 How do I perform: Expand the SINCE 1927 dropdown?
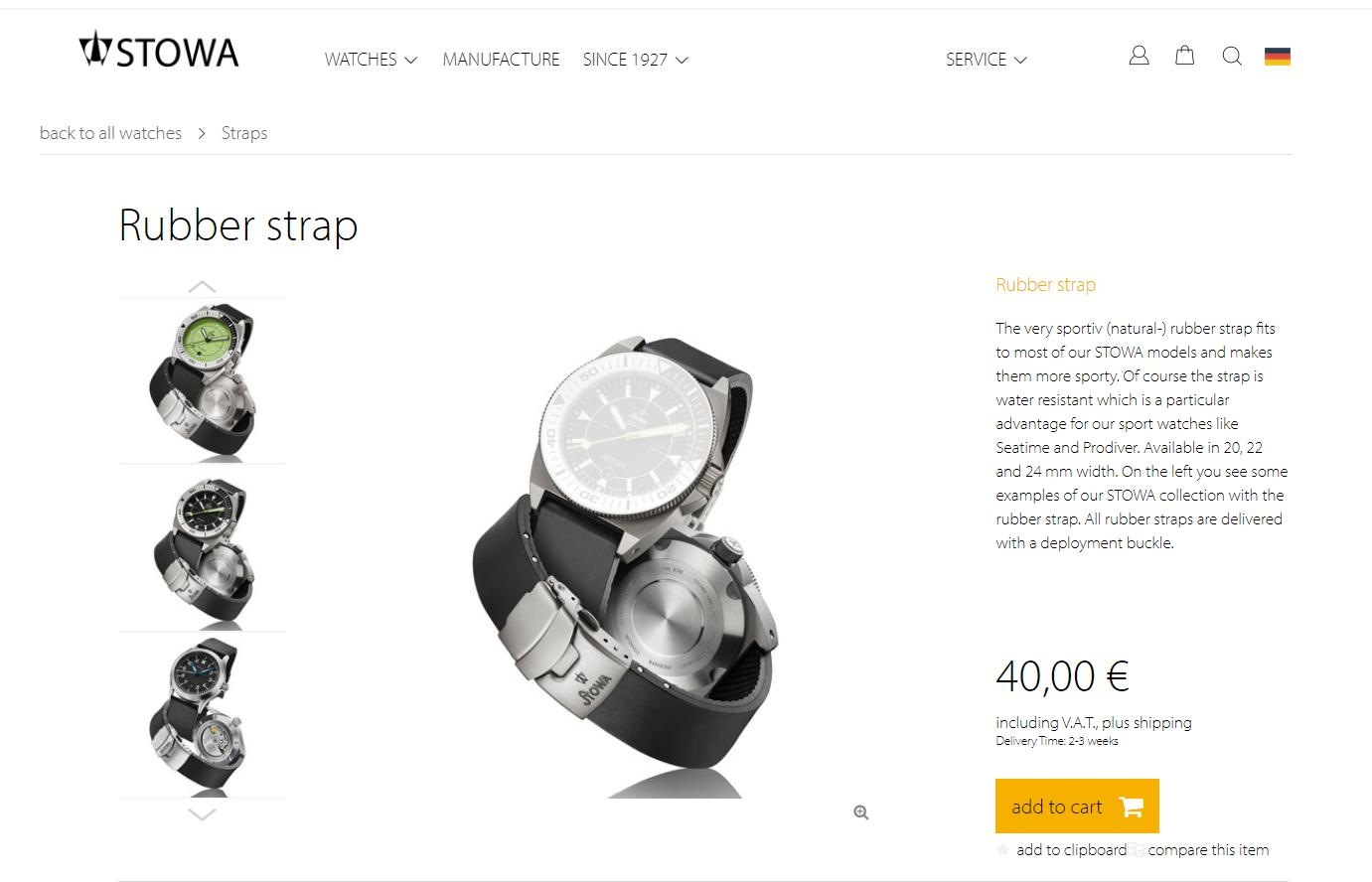pos(635,60)
